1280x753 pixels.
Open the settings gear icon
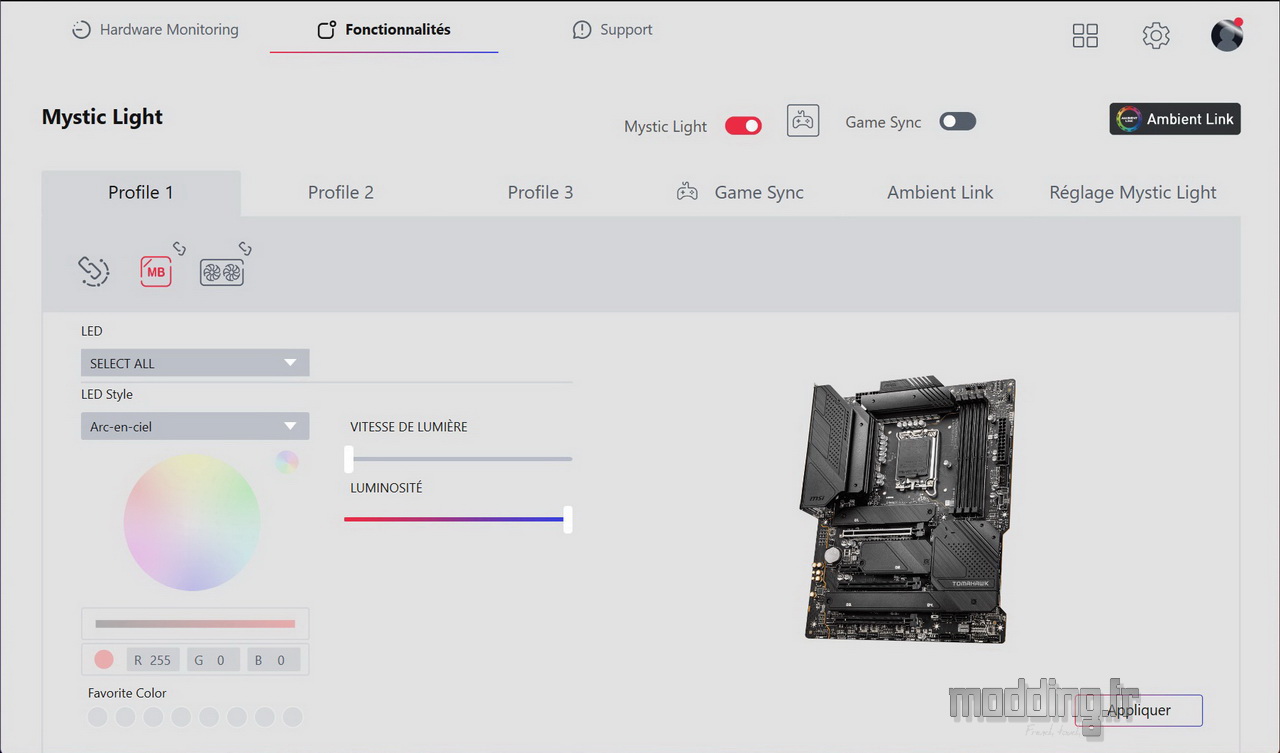[1156, 36]
